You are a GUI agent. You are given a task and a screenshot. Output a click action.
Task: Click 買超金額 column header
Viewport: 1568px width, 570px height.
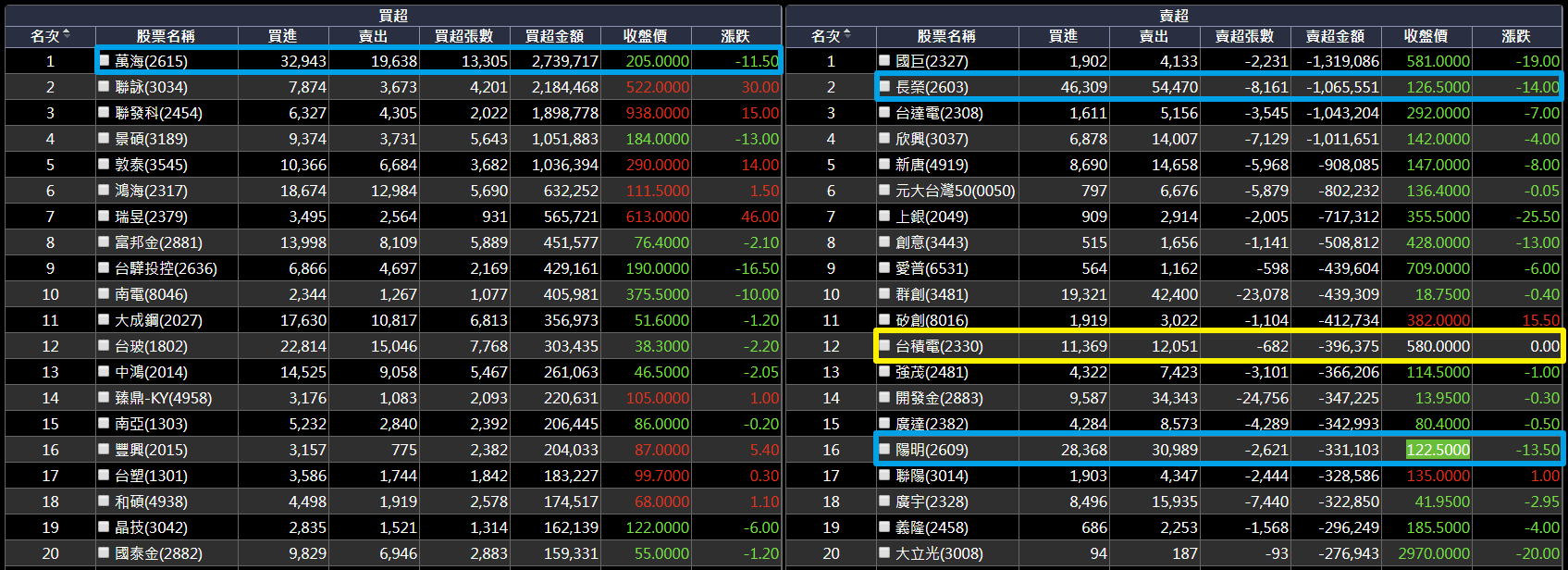(x=555, y=36)
